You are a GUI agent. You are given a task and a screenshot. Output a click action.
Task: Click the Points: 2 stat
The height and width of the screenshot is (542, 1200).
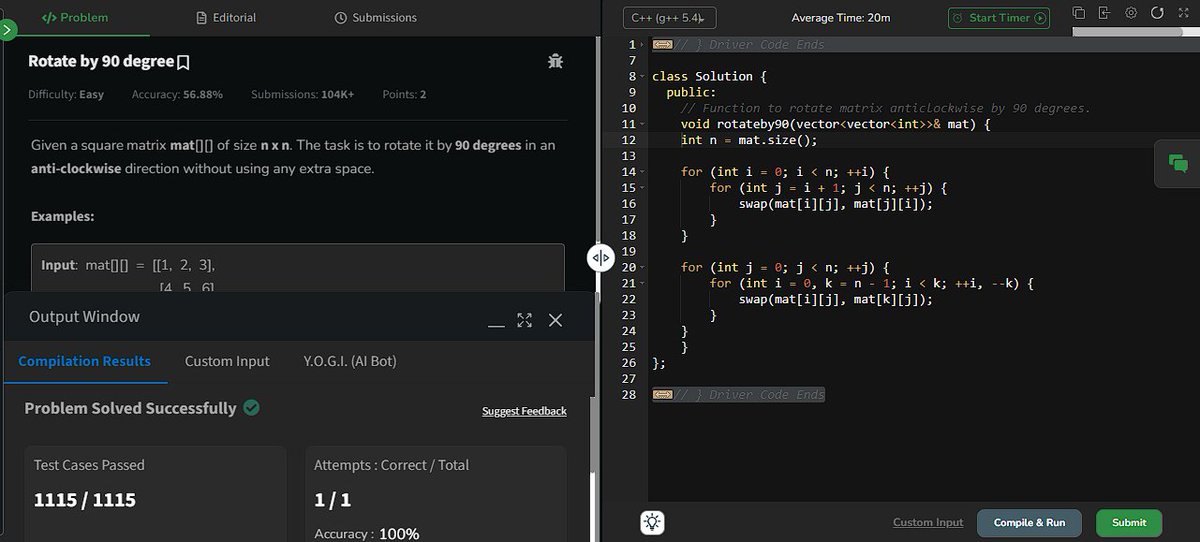405,94
